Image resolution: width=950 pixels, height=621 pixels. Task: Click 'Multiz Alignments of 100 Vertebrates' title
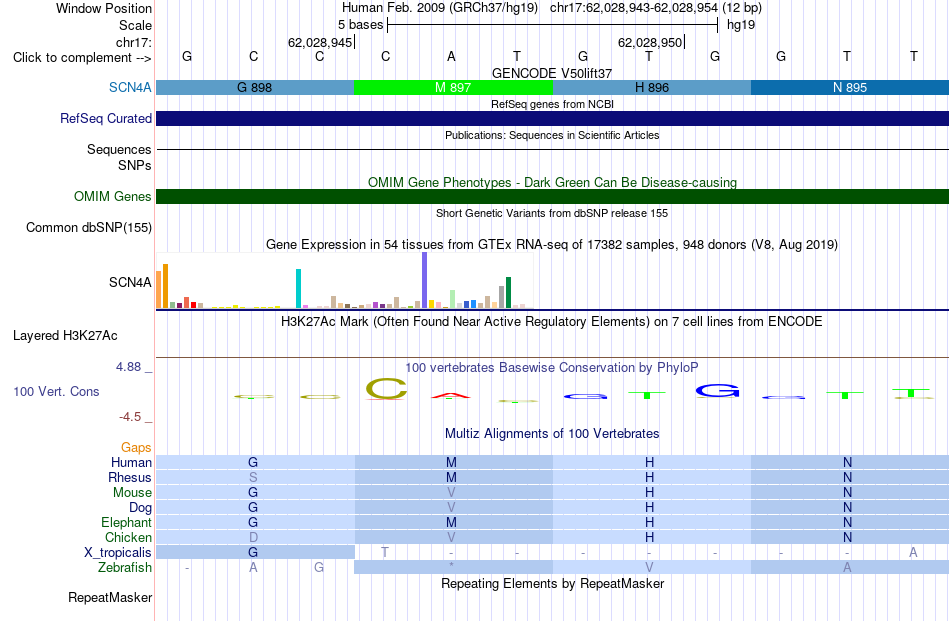click(552, 433)
